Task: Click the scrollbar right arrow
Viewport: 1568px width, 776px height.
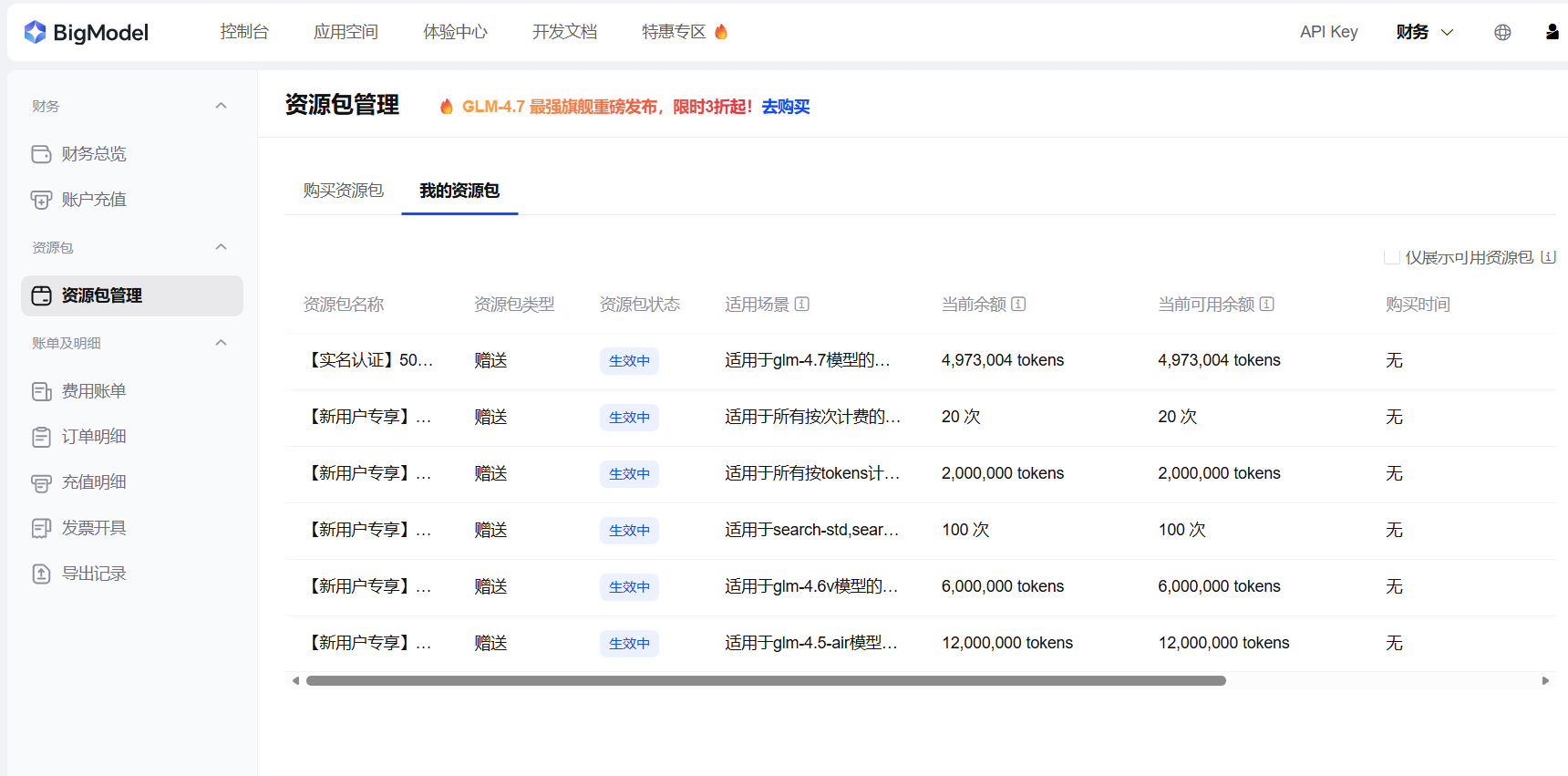Action: tap(1545, 680)
